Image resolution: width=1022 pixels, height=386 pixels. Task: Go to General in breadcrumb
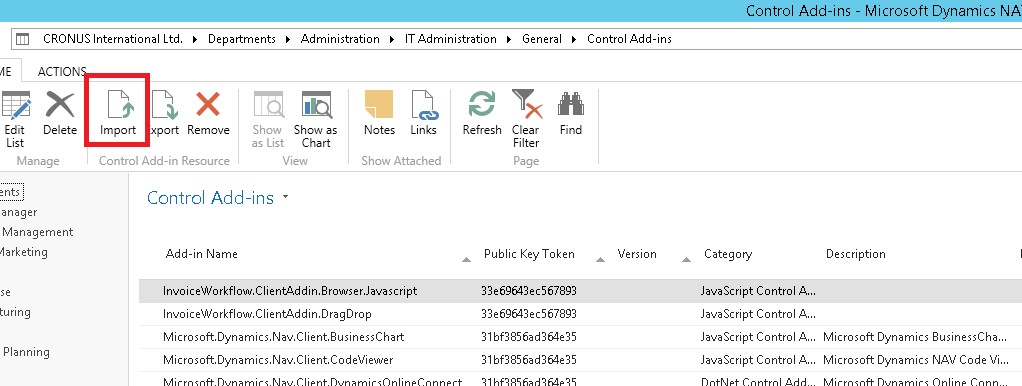point(542,39)
